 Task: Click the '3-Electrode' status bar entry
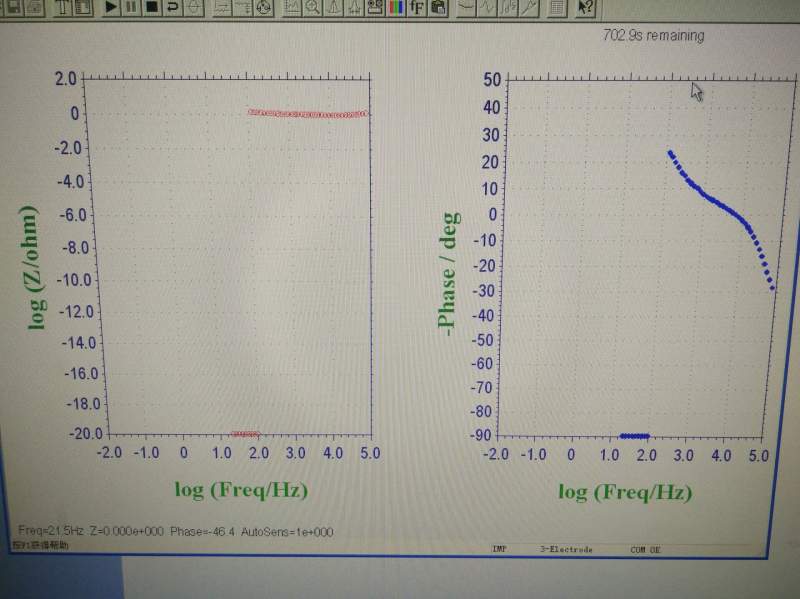[x=566, y=550]
